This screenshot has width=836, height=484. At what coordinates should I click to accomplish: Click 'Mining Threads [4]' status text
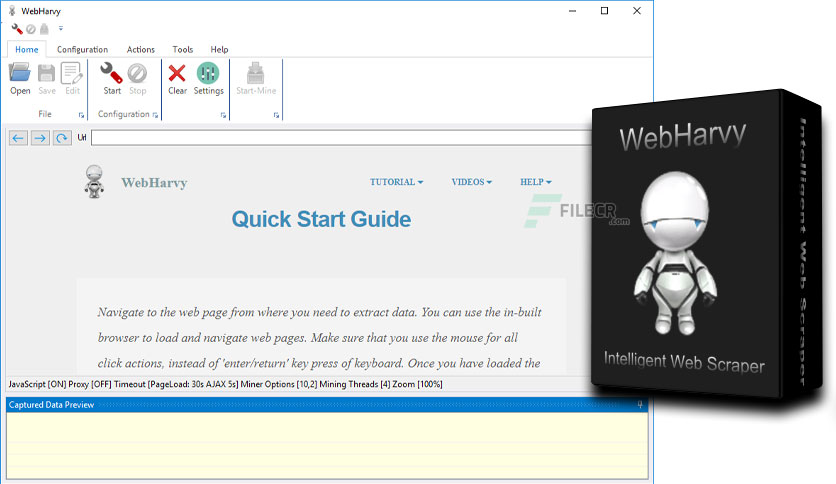[x=355, y=384]
